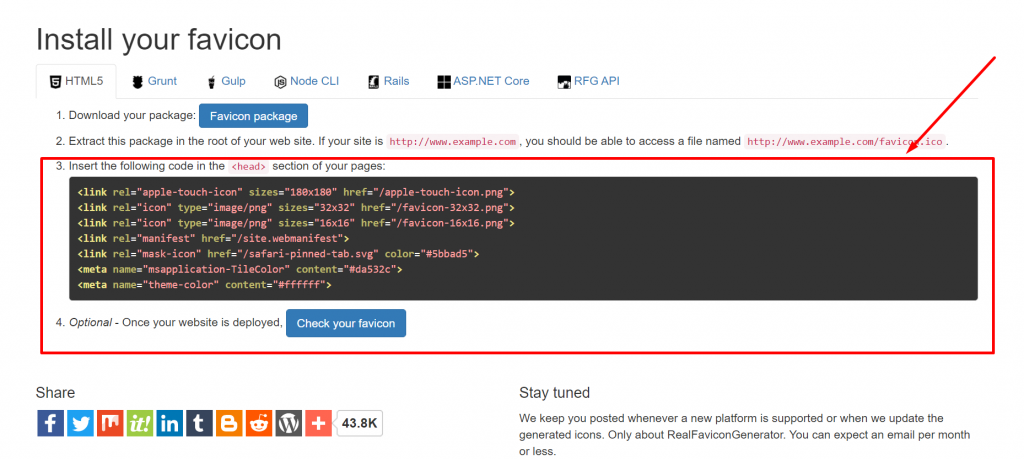Share on Facebook icon

(x=51, y=423)
